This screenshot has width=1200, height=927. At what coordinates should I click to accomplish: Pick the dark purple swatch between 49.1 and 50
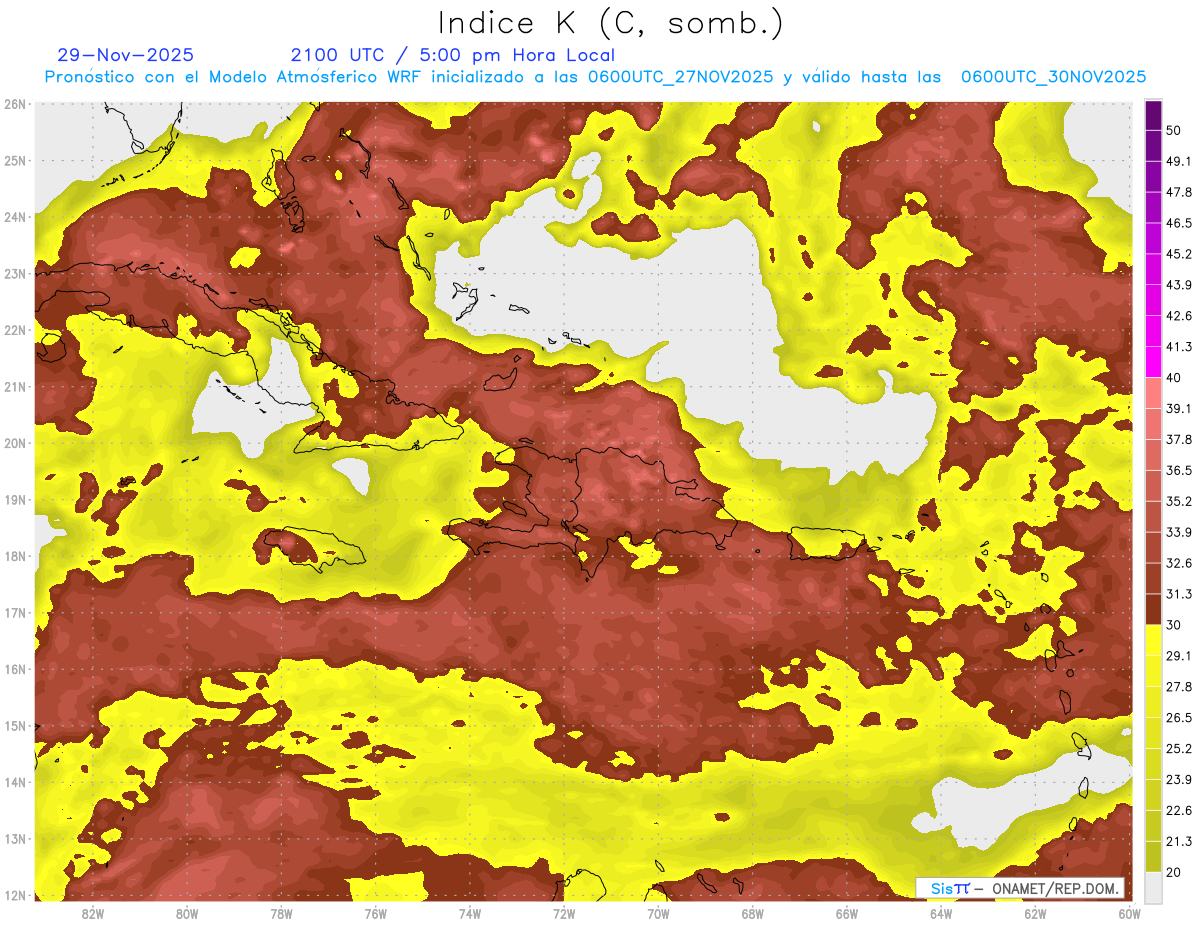point(1153,145)
